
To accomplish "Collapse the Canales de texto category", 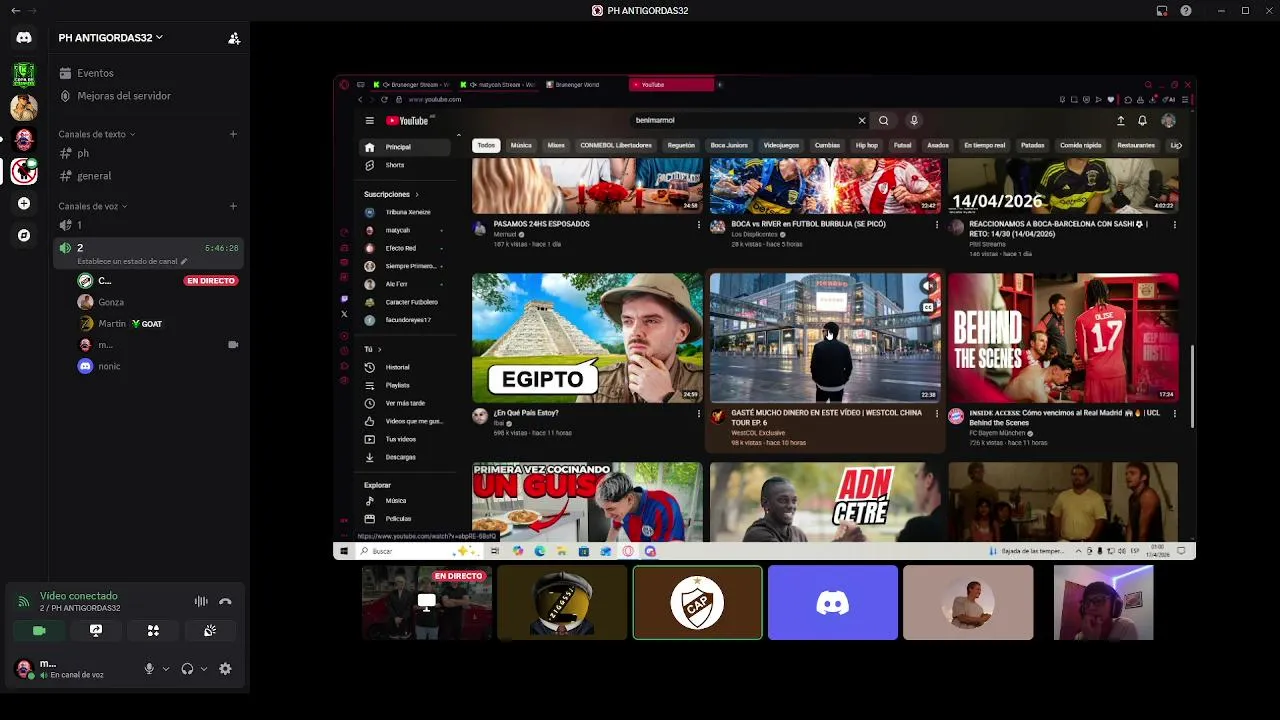I will (96, 134).
